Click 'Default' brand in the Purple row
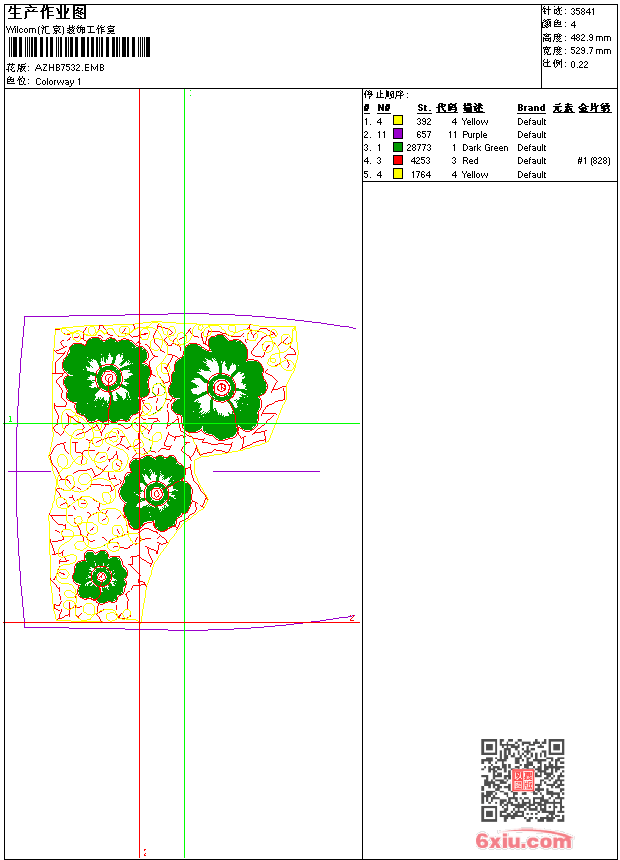This screenshot has height=860, width=620. coord(532,135)
